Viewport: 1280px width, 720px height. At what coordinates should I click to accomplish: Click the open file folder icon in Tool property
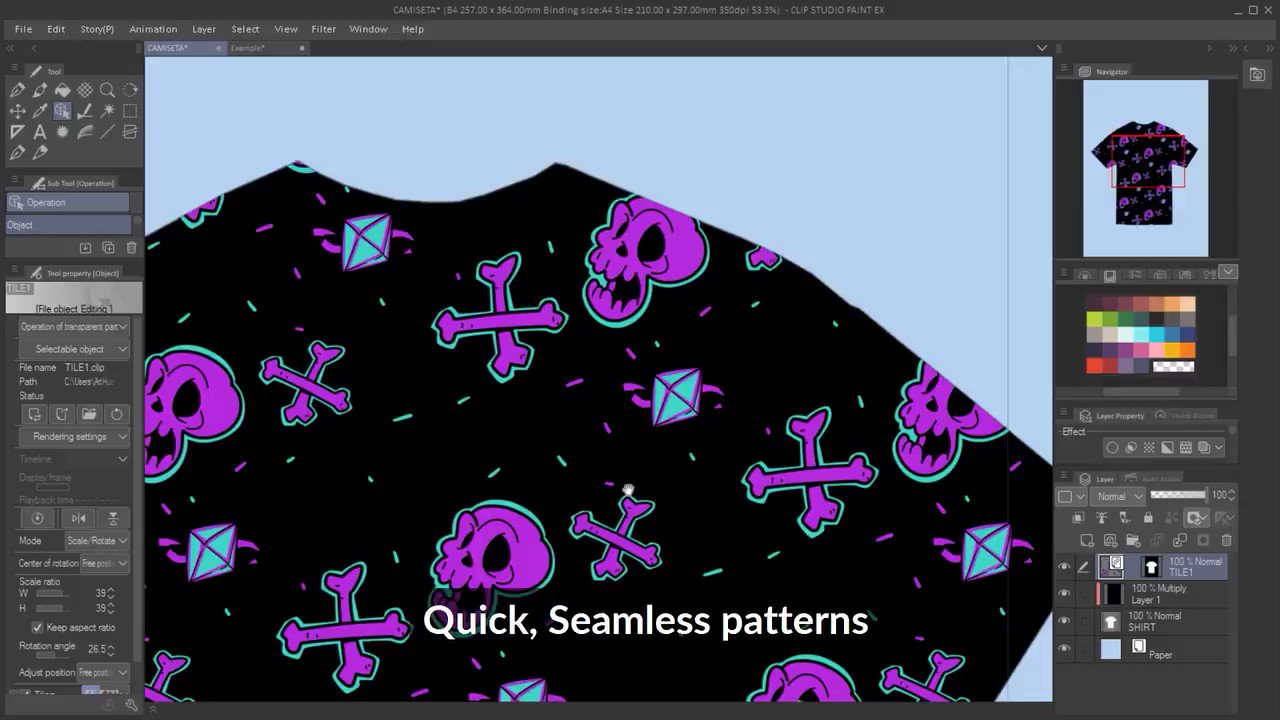coord(89,414)
